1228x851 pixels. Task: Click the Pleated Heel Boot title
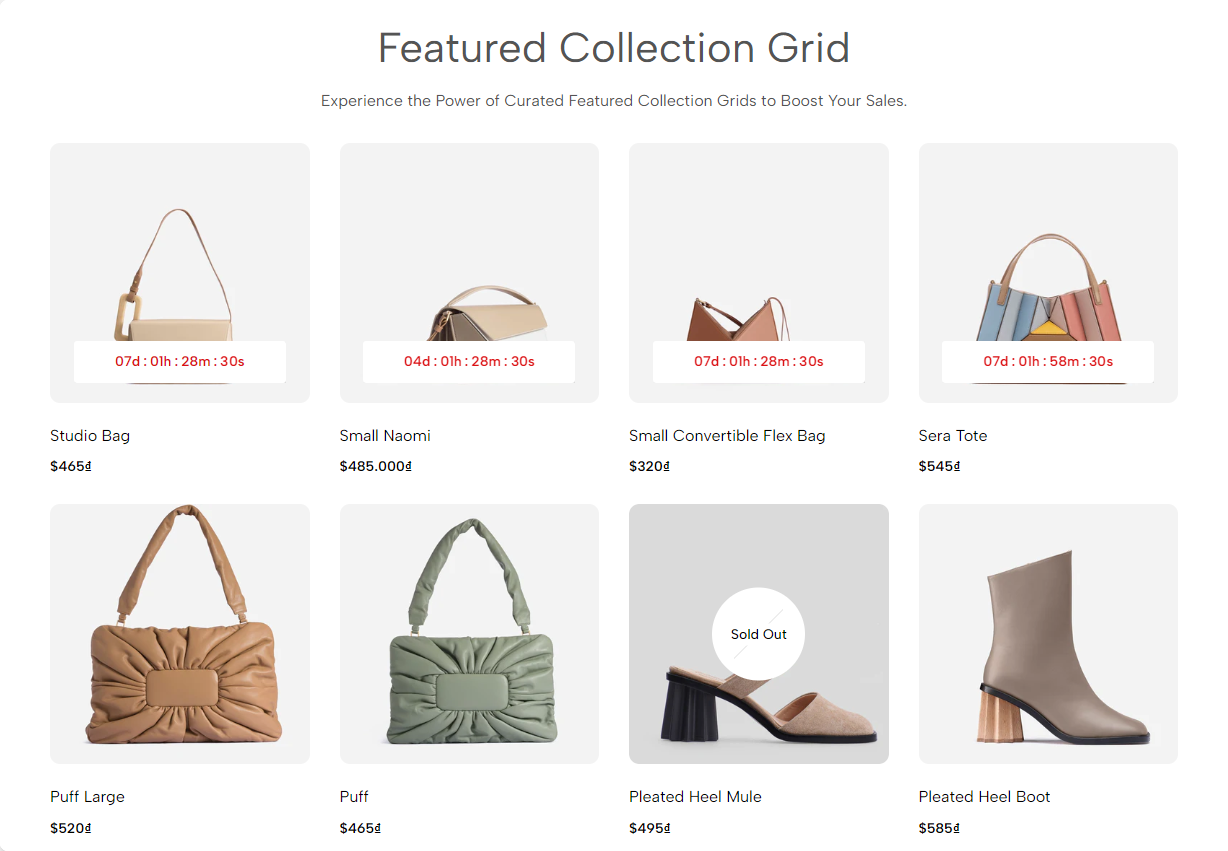pyautogui.click(x=985, y=797)
